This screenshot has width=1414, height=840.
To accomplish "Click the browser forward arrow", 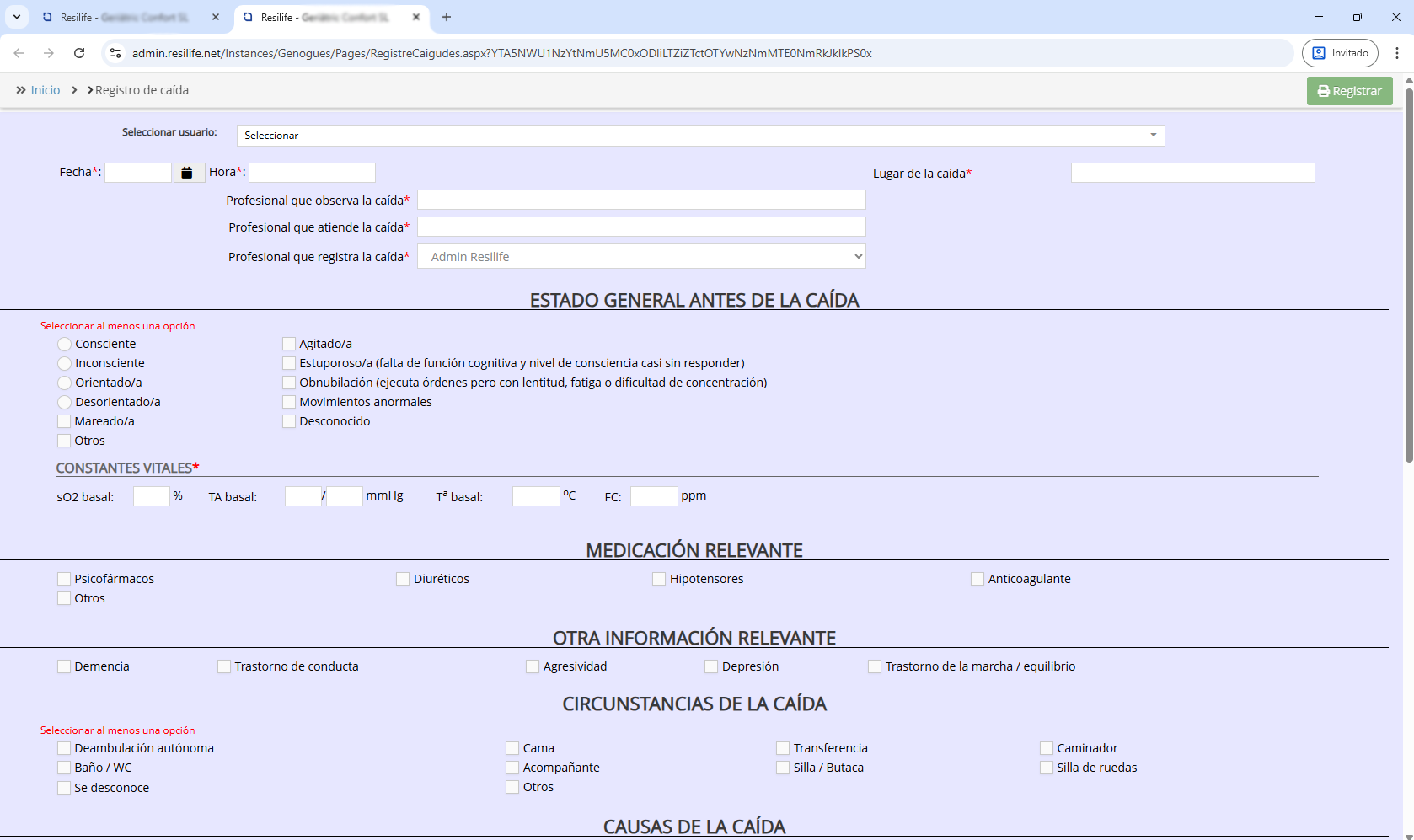I will (49, 53).
